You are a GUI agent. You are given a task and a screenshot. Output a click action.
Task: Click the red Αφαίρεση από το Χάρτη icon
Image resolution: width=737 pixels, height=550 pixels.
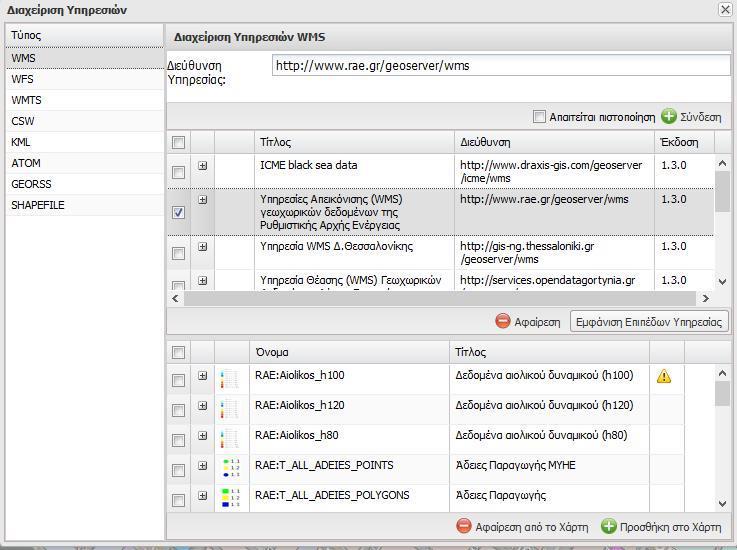point(463,526)
